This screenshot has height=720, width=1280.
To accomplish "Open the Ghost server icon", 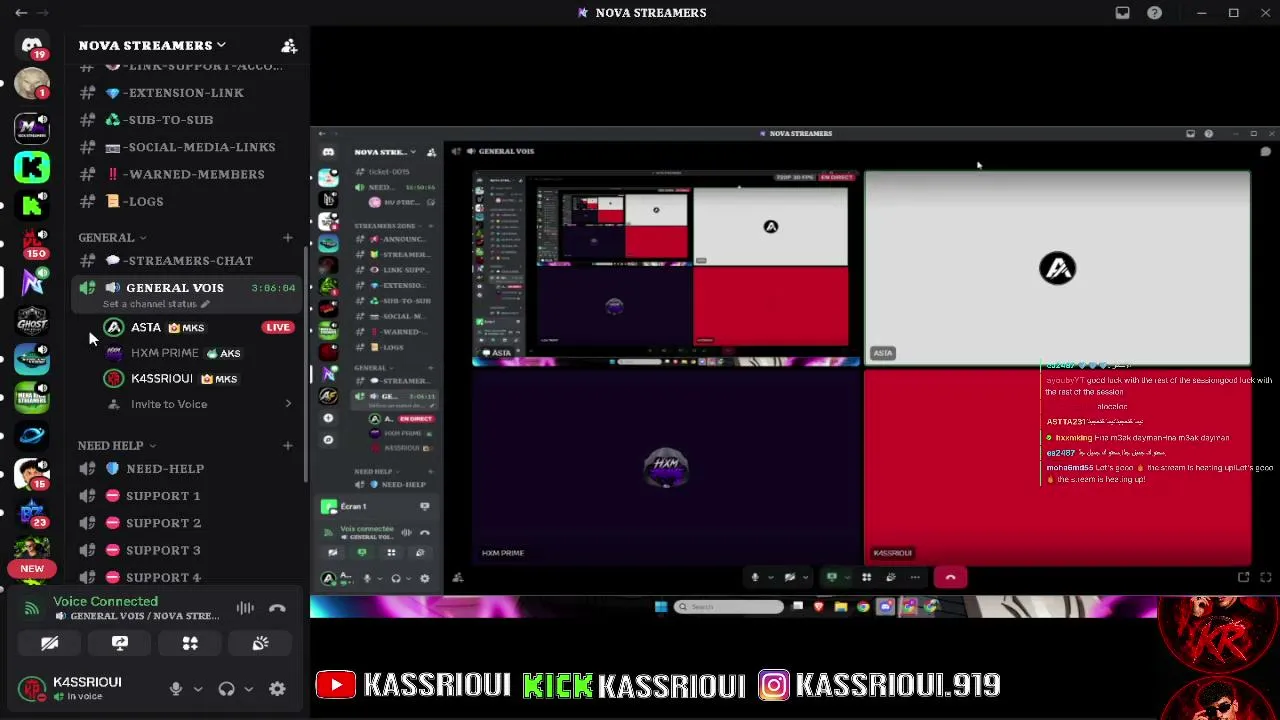I will tap(32, 320).
